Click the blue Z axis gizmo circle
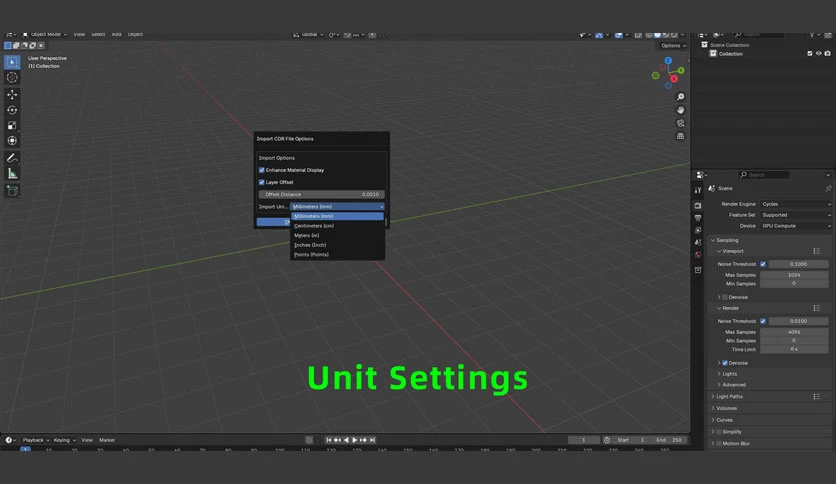The width and height of the screenshot is (836, 484). pos(668,61)
